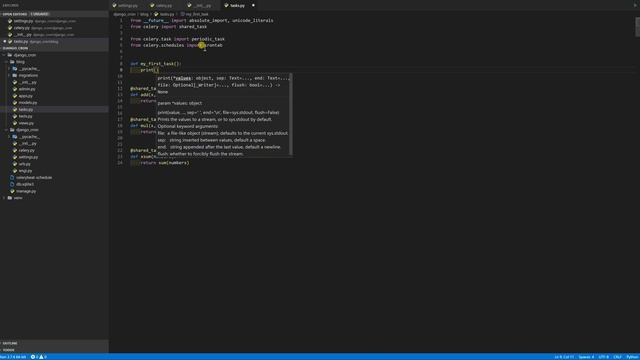
Task: Open views.py in blog folder
Action: 26,123
